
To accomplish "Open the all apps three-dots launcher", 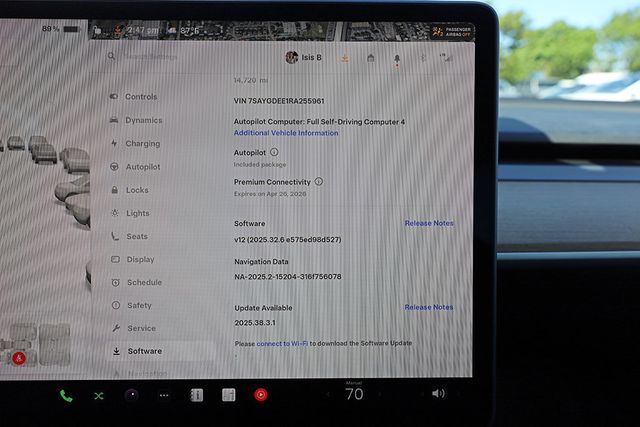I will 164,395.
